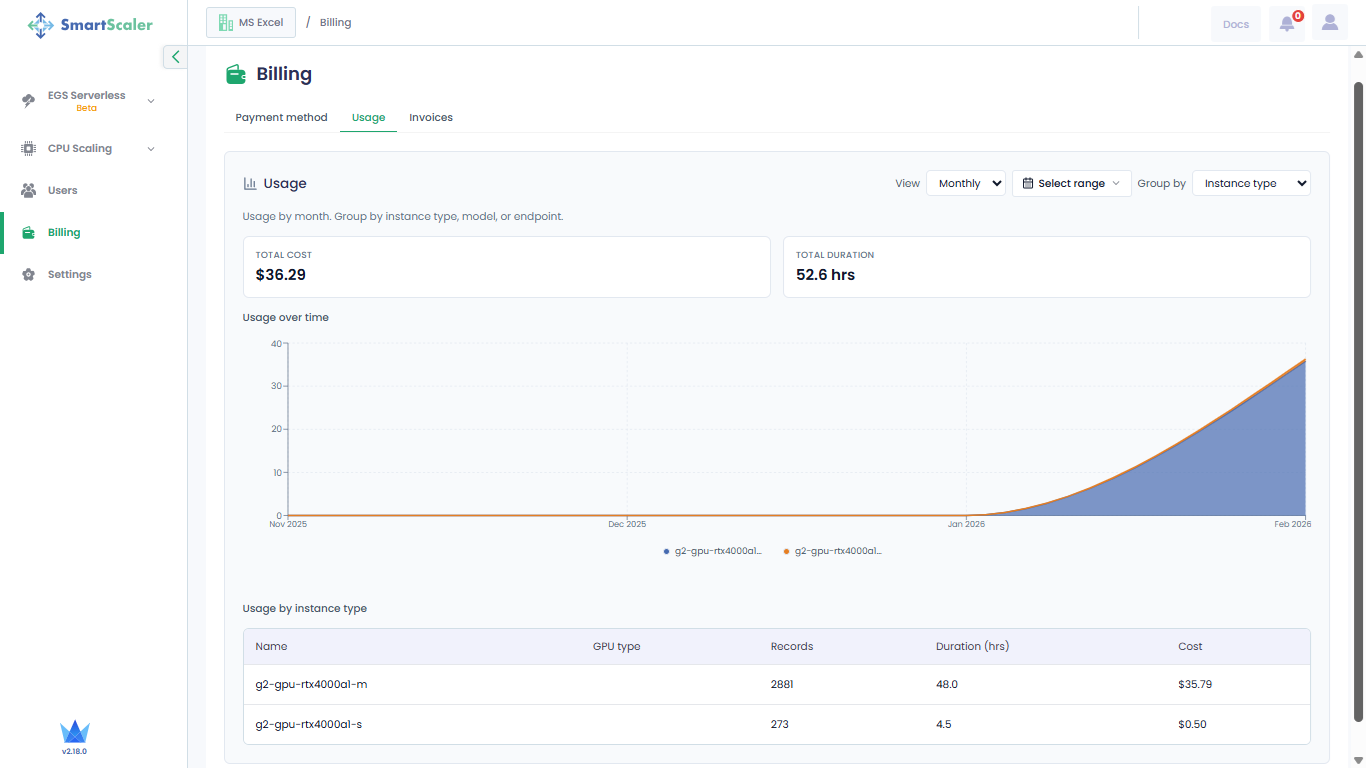Click the Settings gear icon in sidebar

[29, 274]
